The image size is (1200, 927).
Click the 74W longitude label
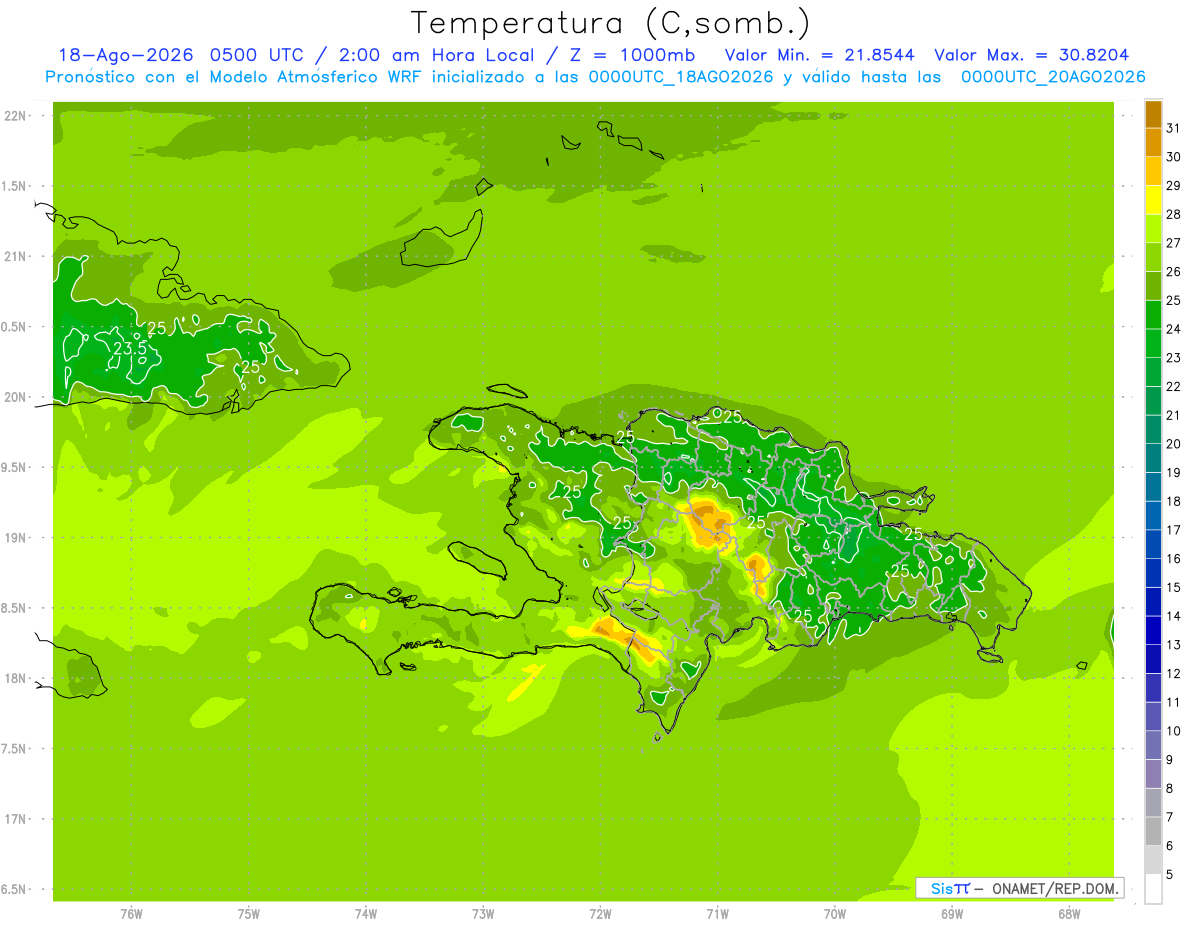tap(366, 914)
